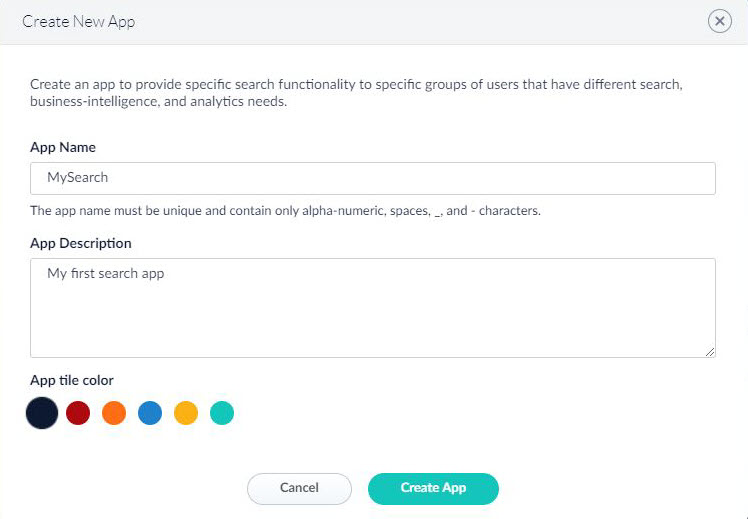Click the Create New App title

(79, 21)
